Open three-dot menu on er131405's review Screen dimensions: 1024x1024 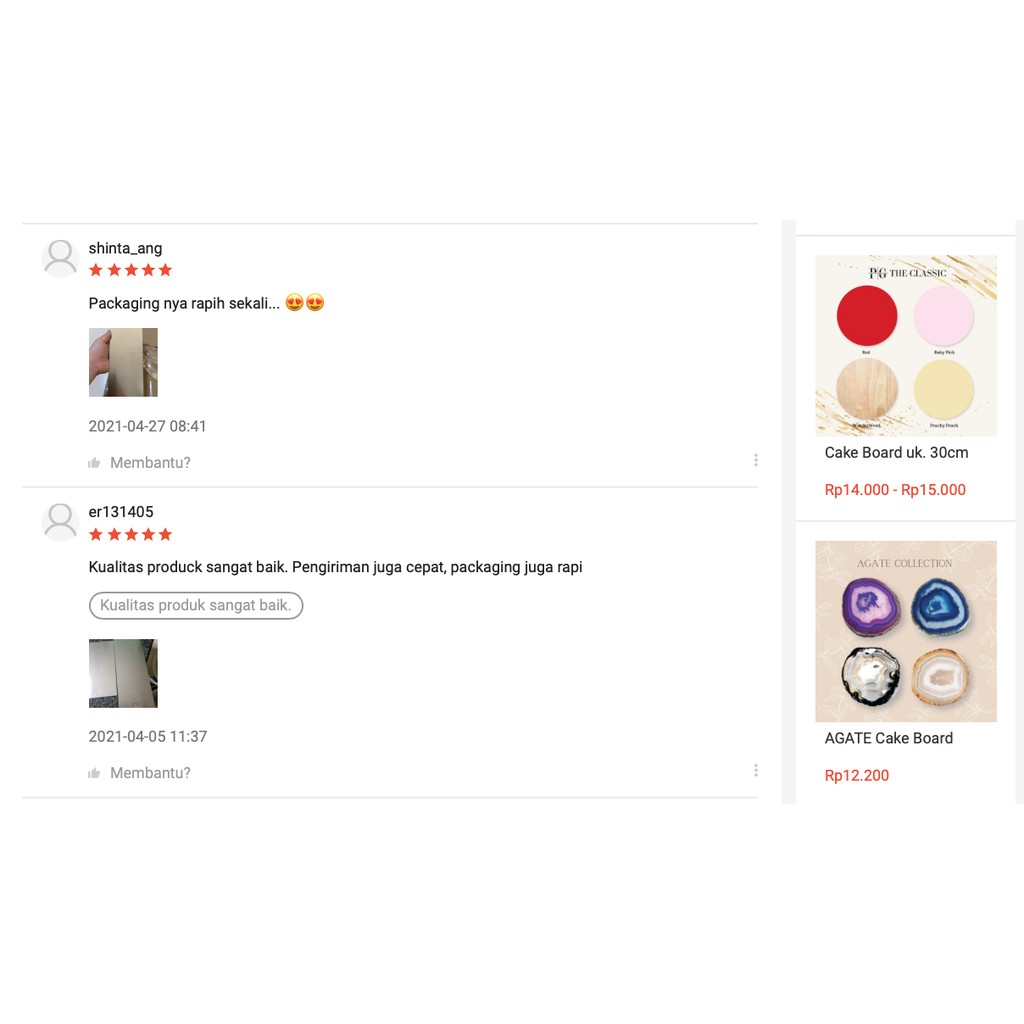(x=756, y=771)
